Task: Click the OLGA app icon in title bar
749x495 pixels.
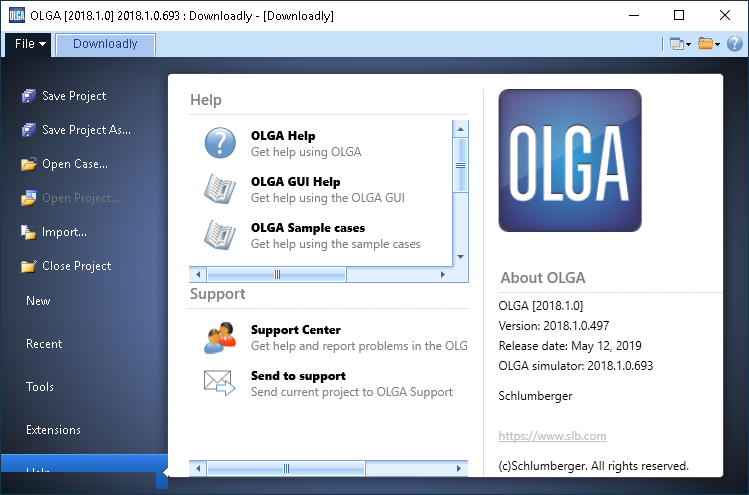Action: [16, 15]
